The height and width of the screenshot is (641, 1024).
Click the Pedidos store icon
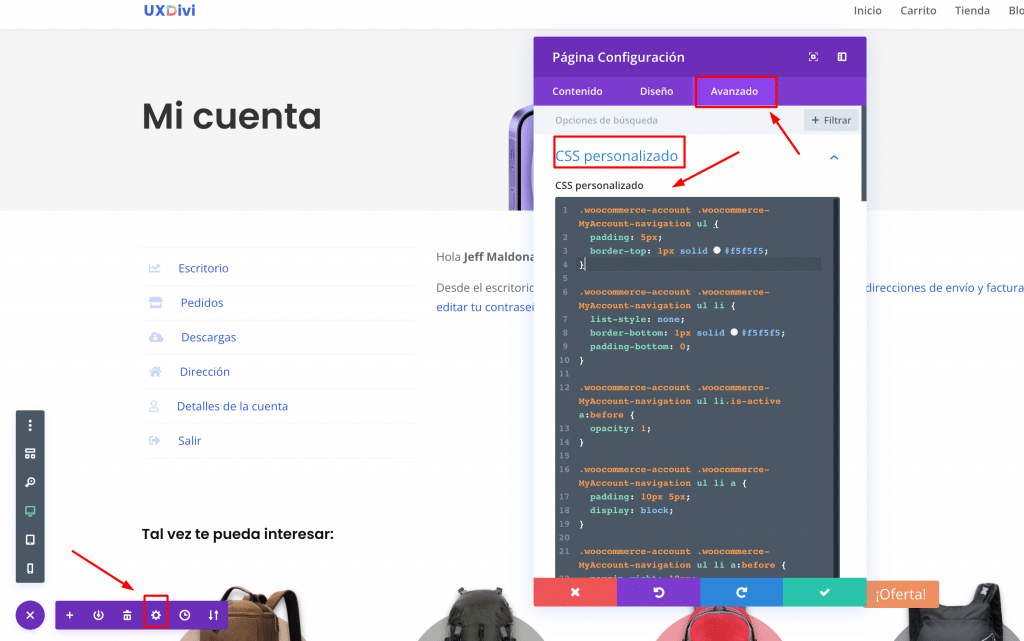[155, 302]
